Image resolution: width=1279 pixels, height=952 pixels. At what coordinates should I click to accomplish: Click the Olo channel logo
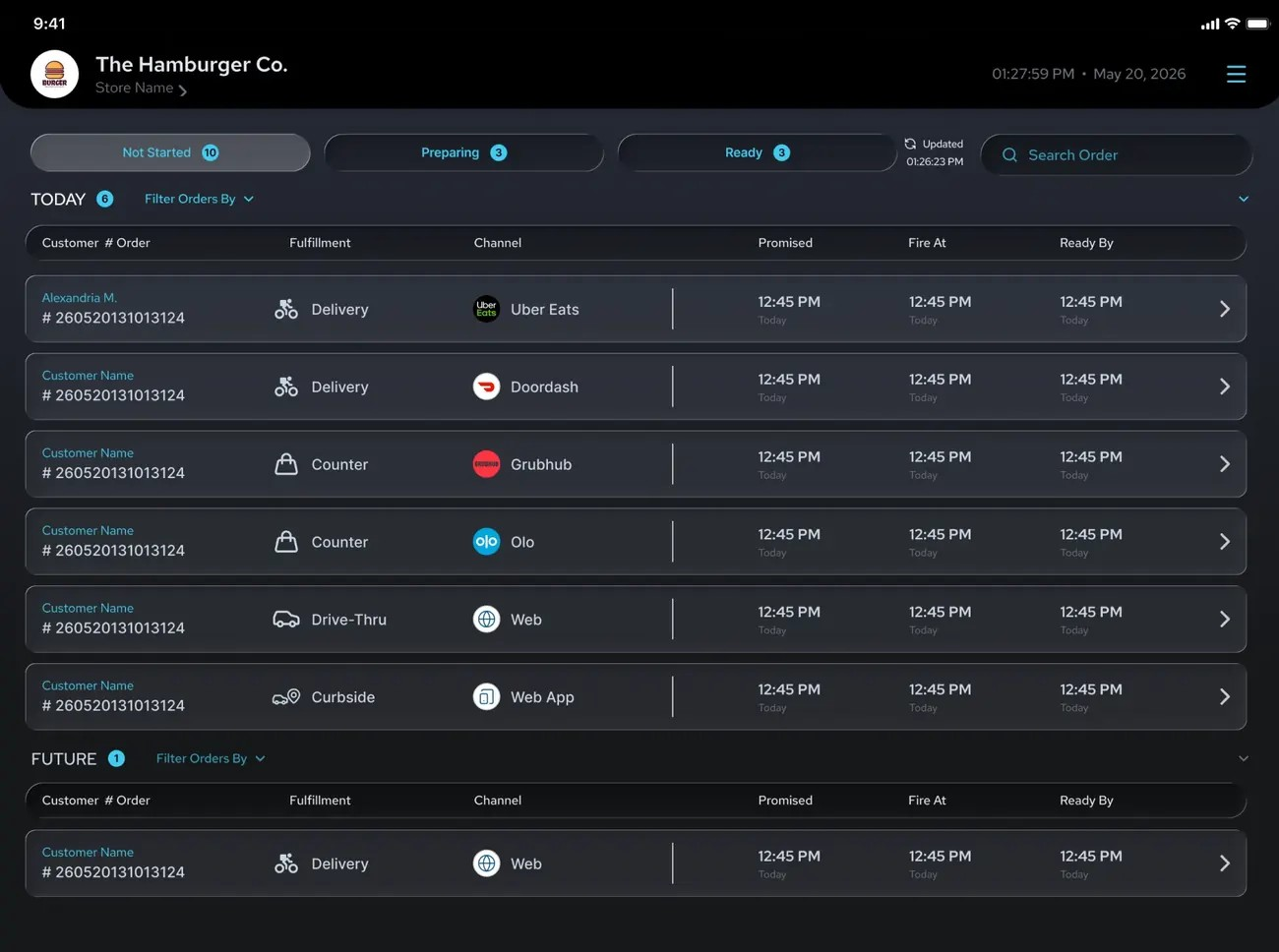486,542
